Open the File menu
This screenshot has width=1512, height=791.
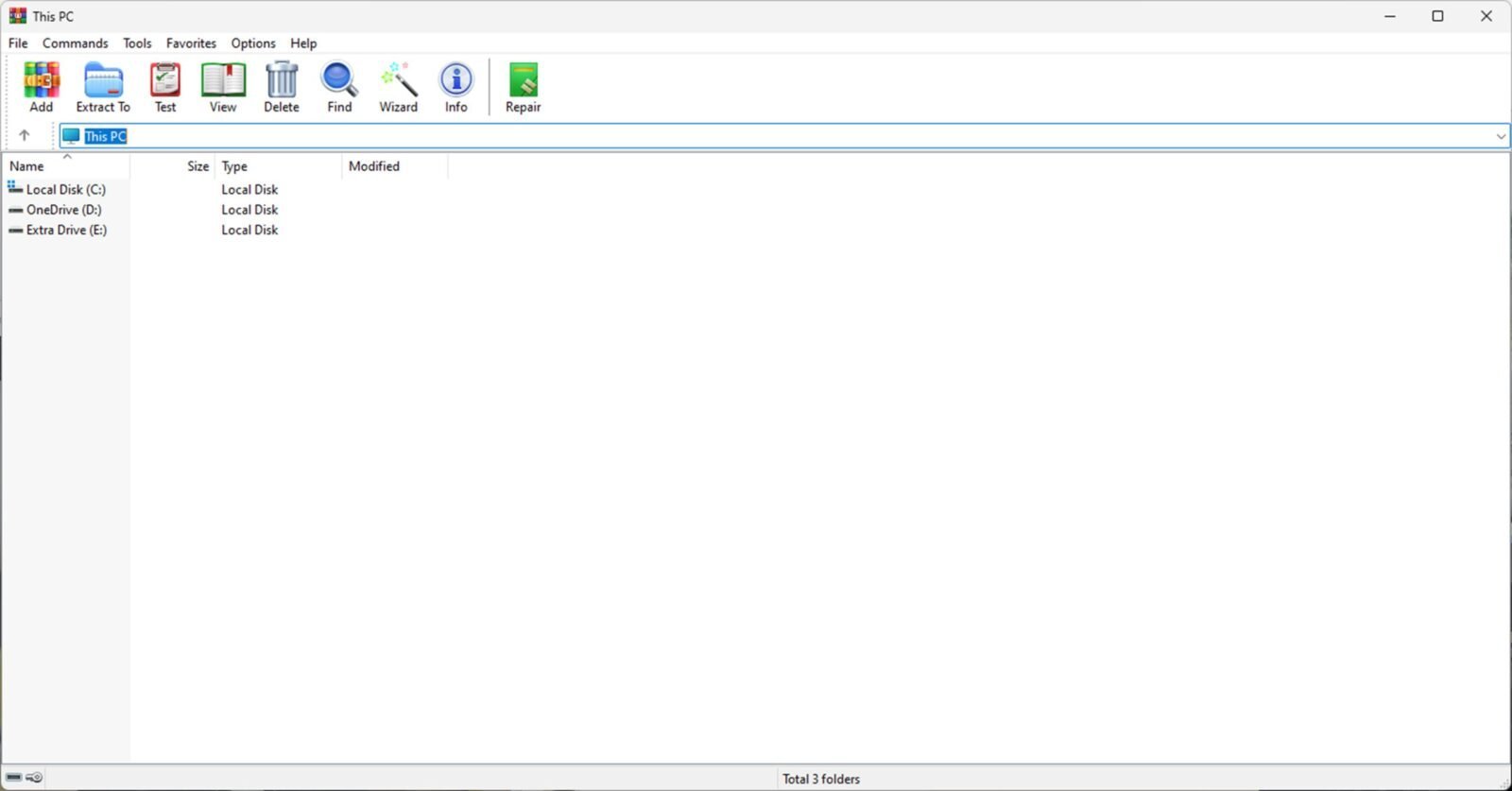click(18, 43)
